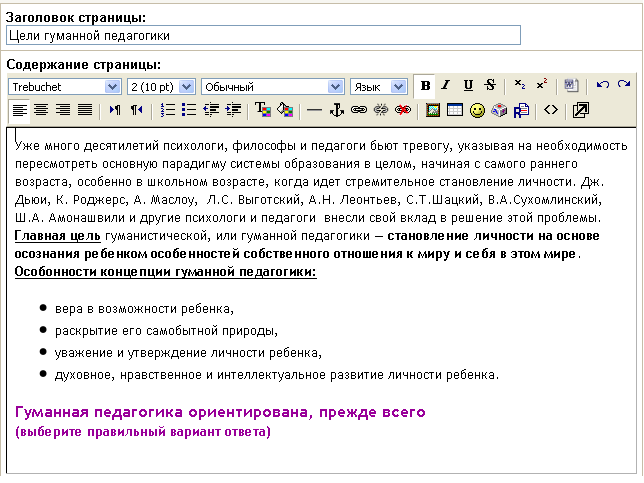Insert a numbered list
The width and height of the screenshot is (644, 483).
click(167, 110)
